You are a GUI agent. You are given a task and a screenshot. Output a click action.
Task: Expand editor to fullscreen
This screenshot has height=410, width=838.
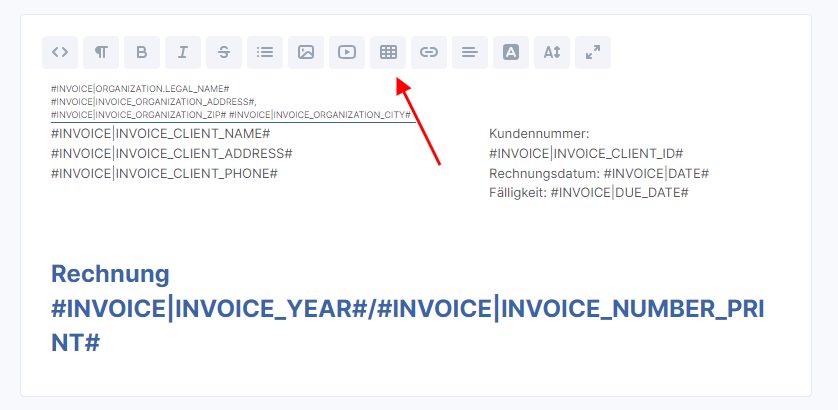(x=593, y=52)
